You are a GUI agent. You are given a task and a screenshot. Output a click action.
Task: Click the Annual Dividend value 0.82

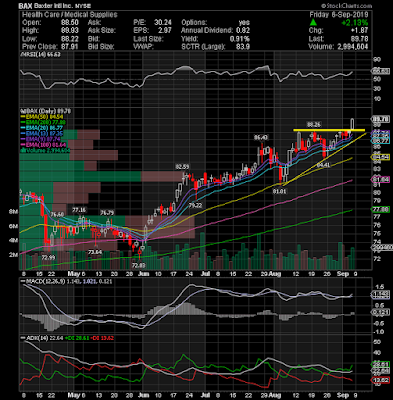(x=243, y=31)
